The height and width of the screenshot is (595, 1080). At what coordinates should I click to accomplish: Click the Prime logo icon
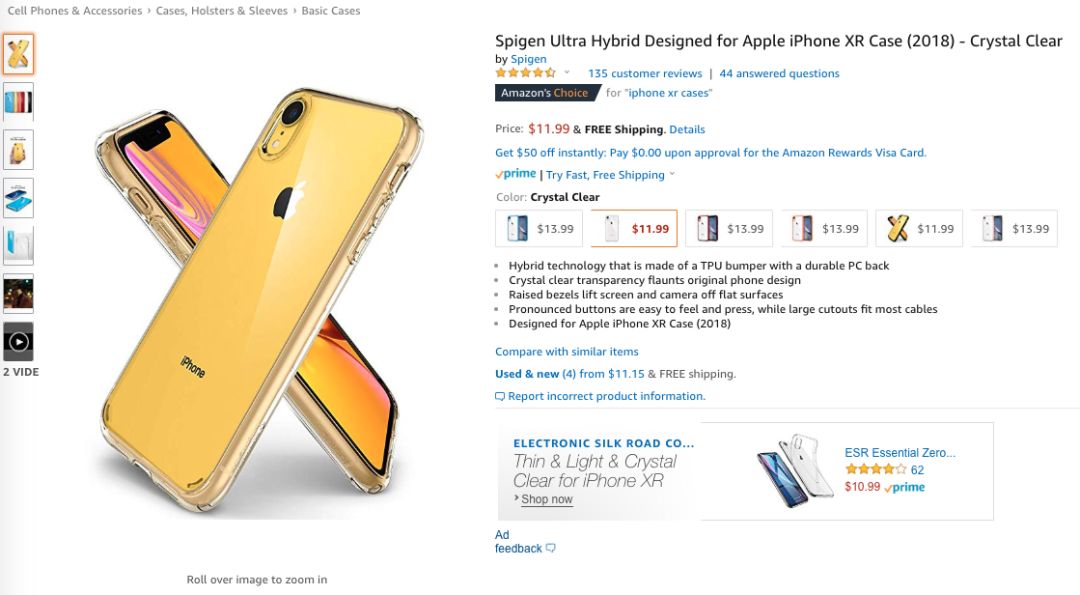pyautogui.click(x=515, y=174)
